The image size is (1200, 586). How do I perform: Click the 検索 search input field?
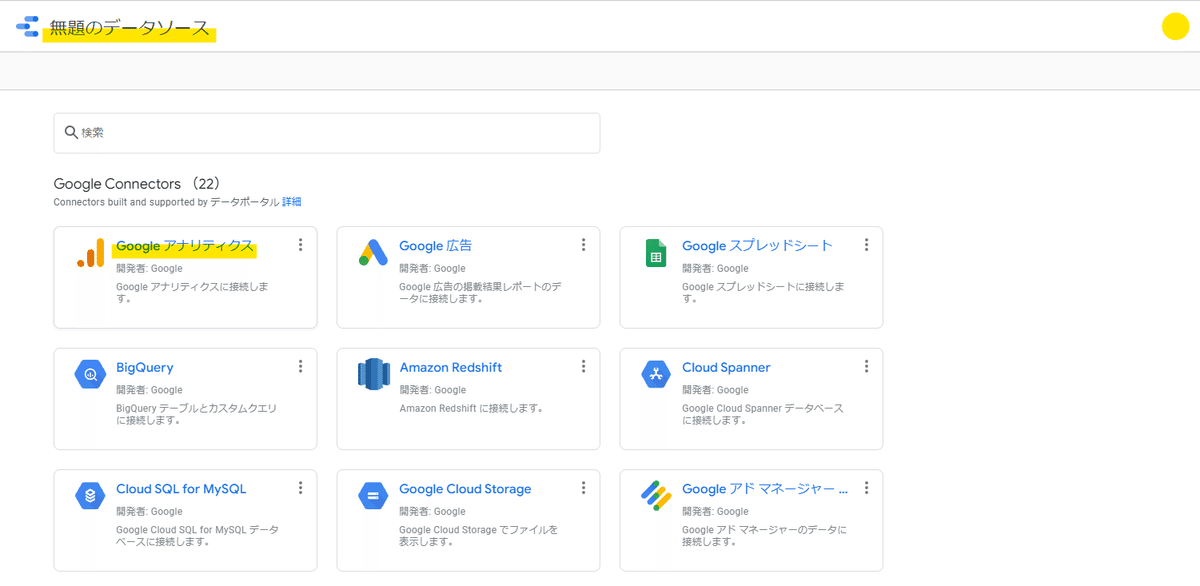[327, 133]
